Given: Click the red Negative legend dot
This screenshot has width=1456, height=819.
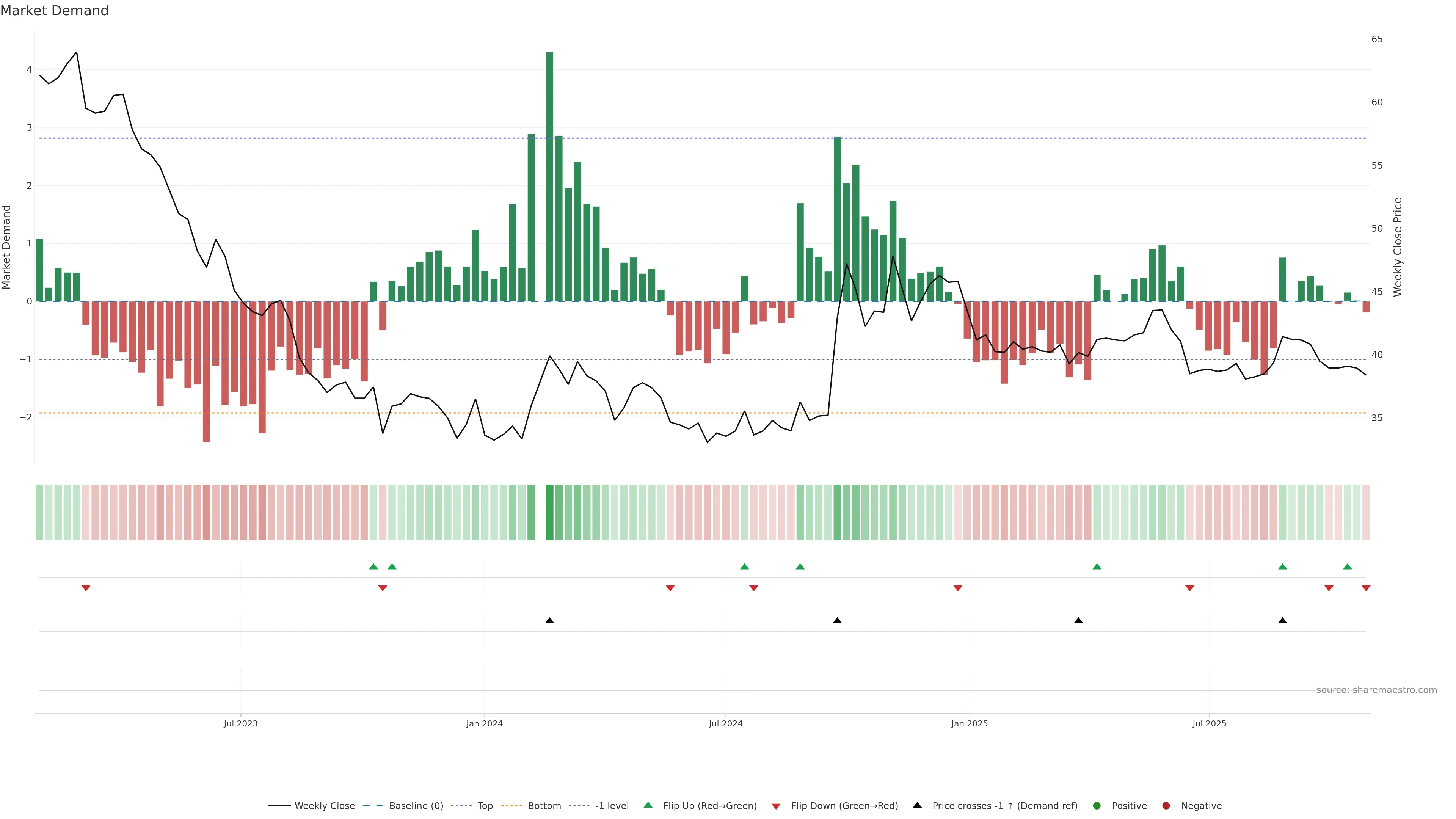Looking at the screenshot, I should (1166, 805).
